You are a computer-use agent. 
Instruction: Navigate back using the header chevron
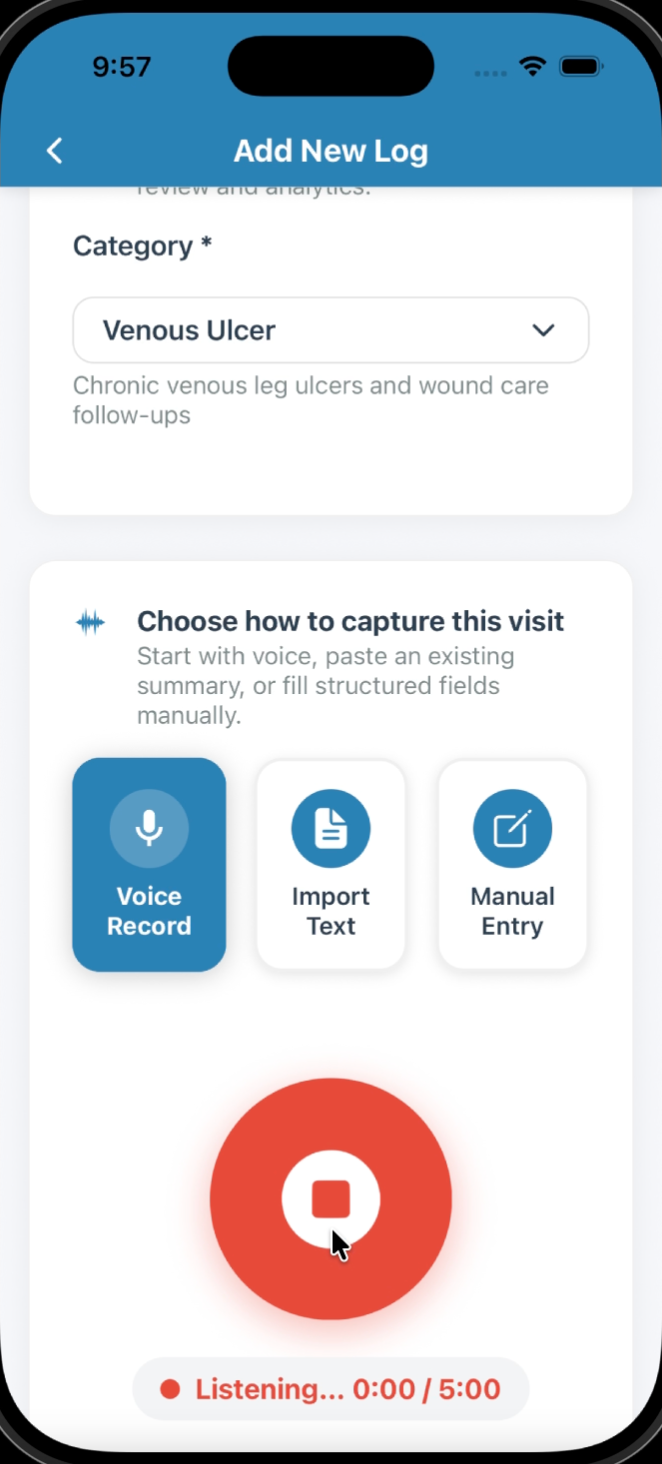pyautogui.click(x=54, y=150)
